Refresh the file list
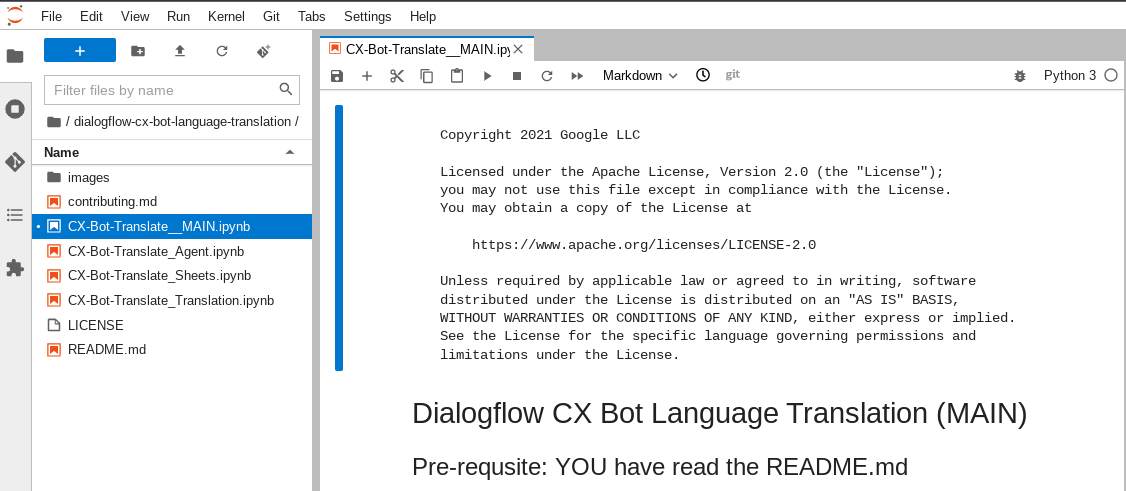The width and height of the screenshot is (1126, 491). tap(222, 51)
